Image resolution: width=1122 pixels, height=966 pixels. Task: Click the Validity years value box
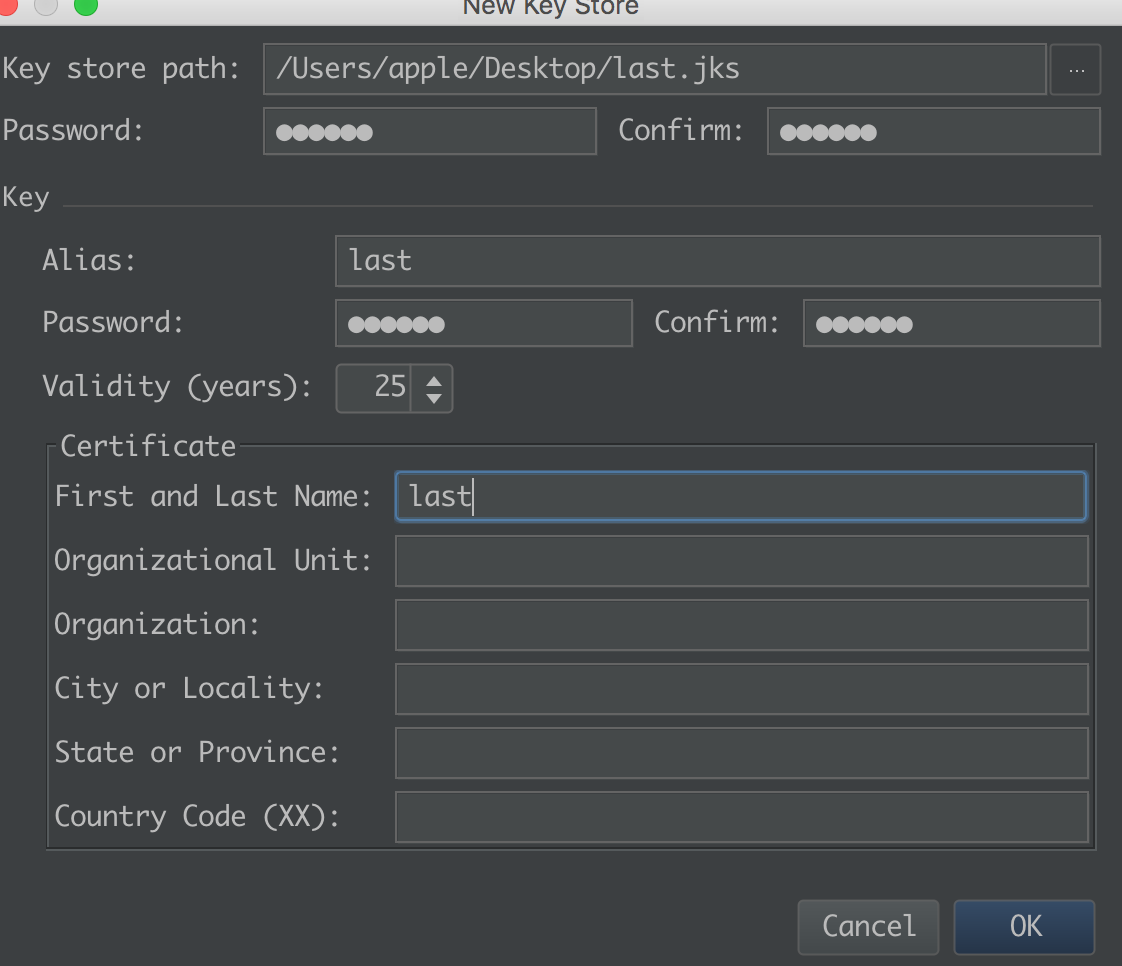tap(374, 389)
